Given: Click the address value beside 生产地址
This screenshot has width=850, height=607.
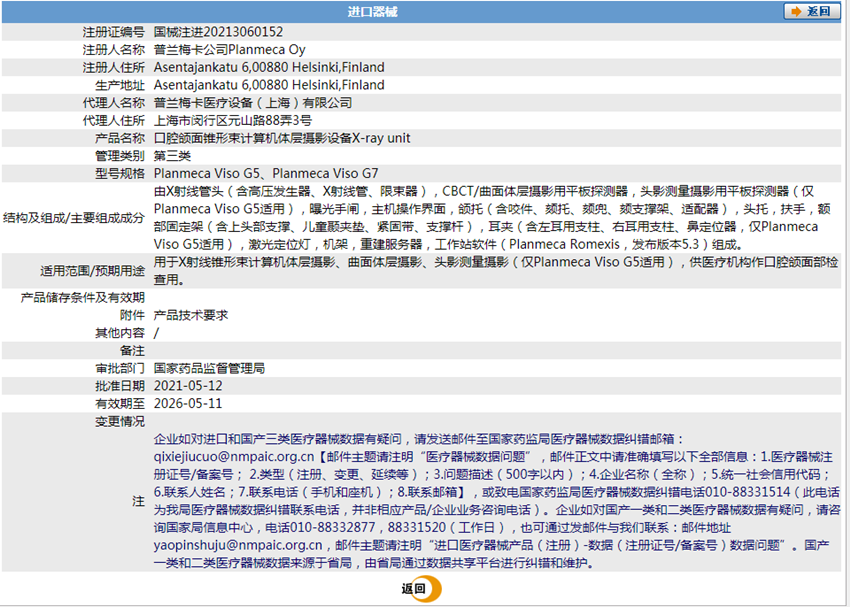Looking at the screenshot, I should coord(269,85).
